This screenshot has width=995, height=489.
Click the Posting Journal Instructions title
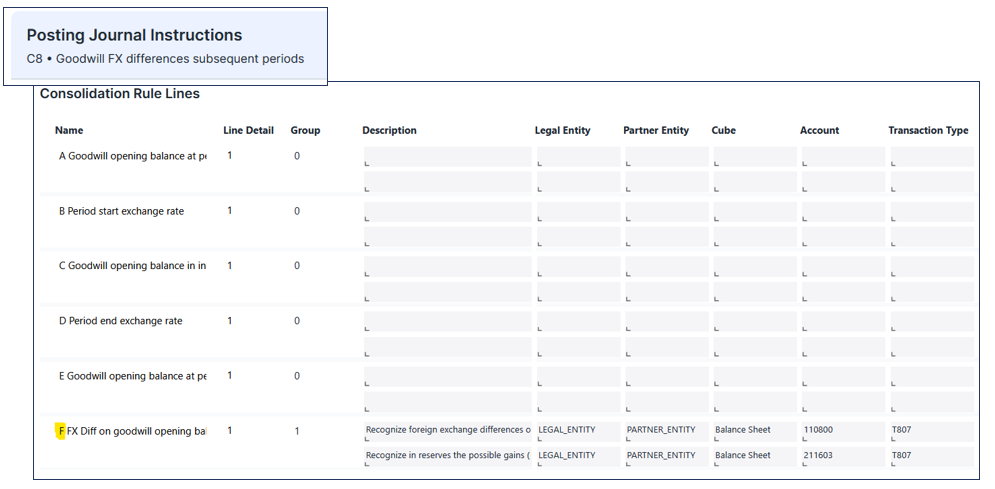(134, 36)
